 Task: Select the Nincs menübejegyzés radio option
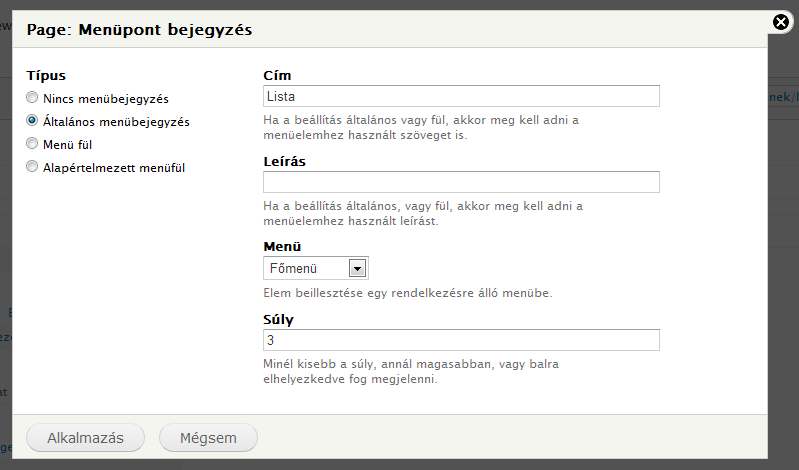(x=32, y=97)
